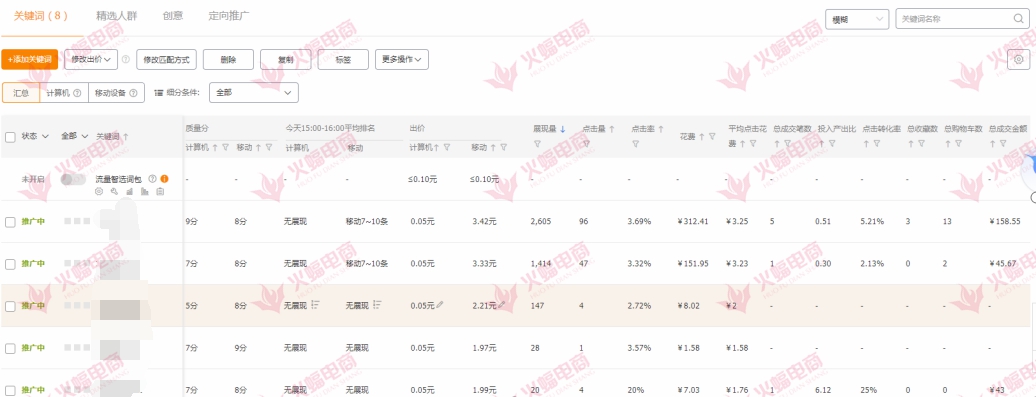Image resolution: width=1036 pixels, height=397 pixels.
Task: Click pencil icon beside 2.21元 mobile bid
Action: [x=501, y=305]
